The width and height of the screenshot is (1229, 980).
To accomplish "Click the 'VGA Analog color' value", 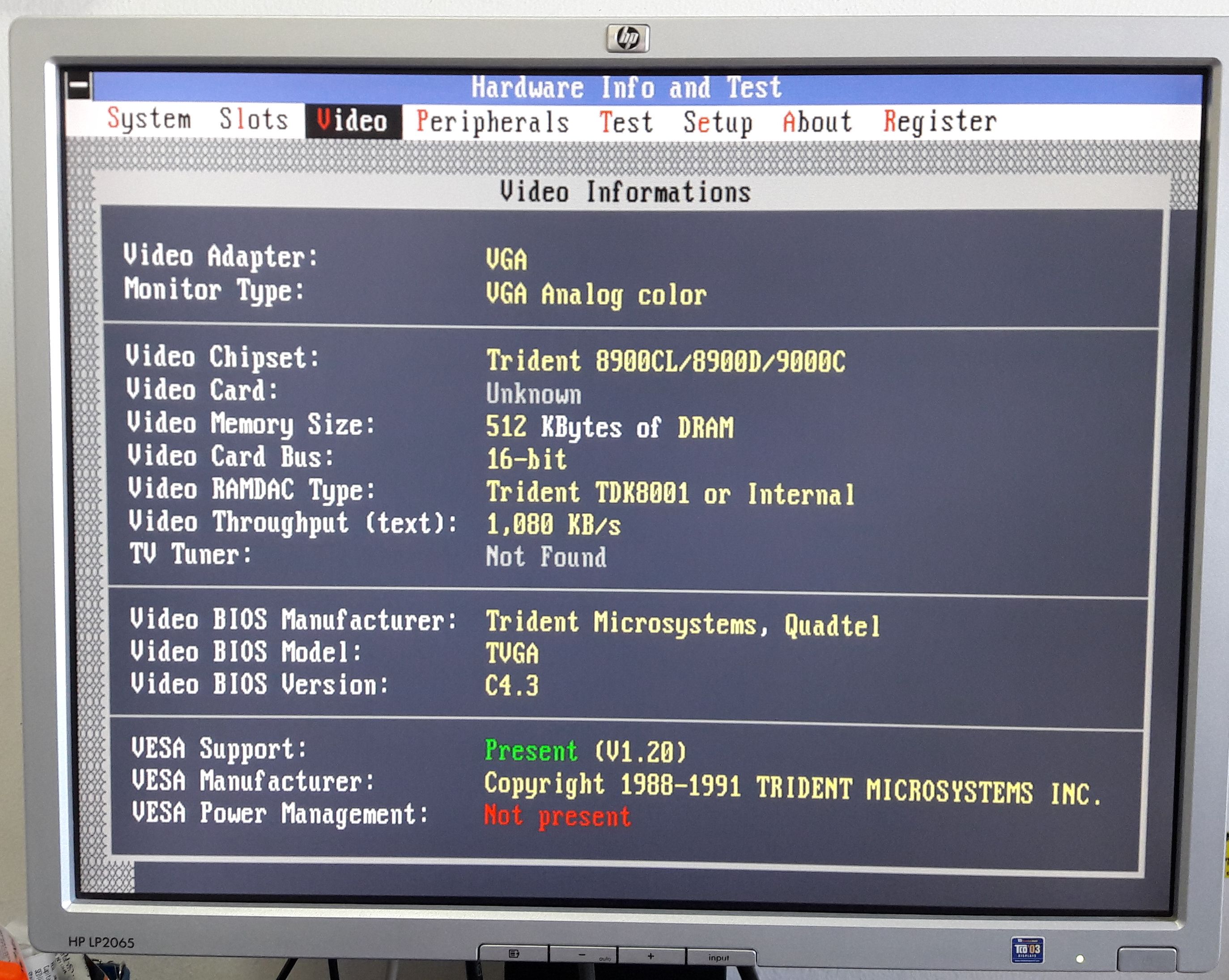I will (x=595, y=295).
